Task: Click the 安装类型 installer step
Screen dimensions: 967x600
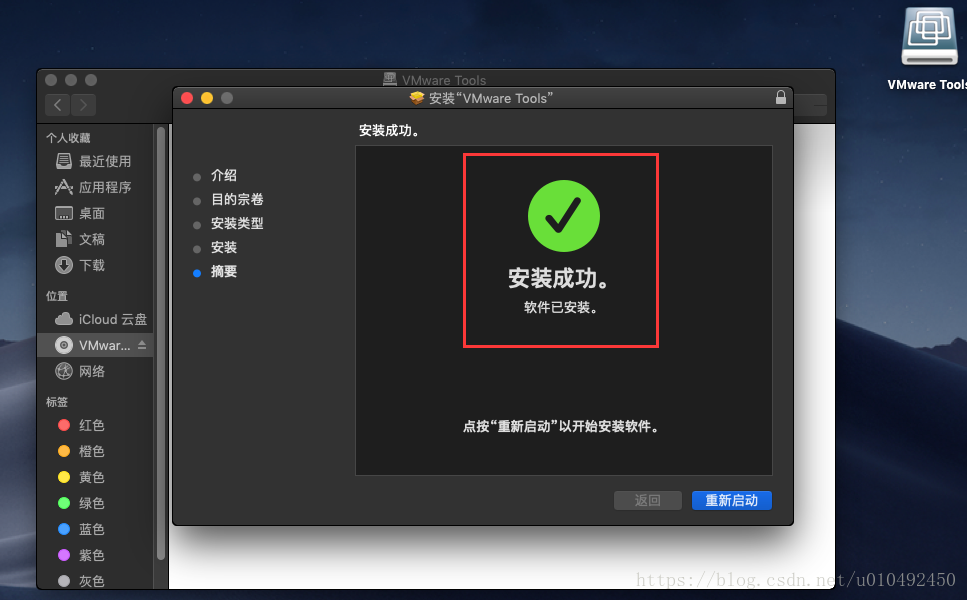Action: click(x=237, y=223)
